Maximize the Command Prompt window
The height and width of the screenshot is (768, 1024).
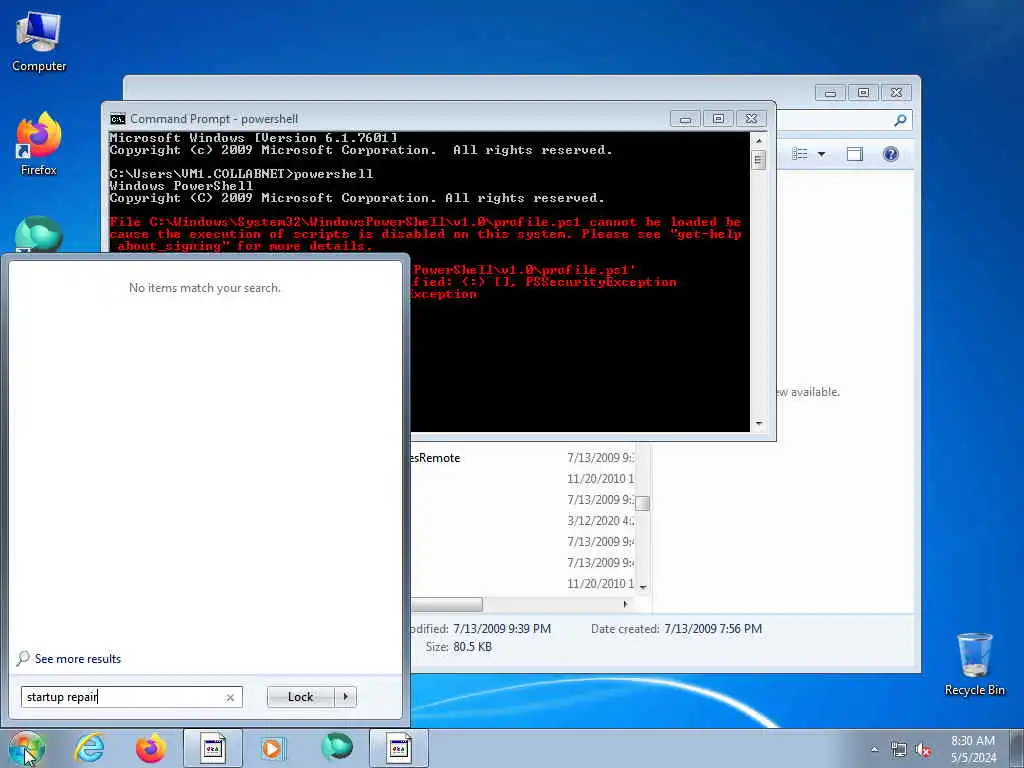coord(718,119)
